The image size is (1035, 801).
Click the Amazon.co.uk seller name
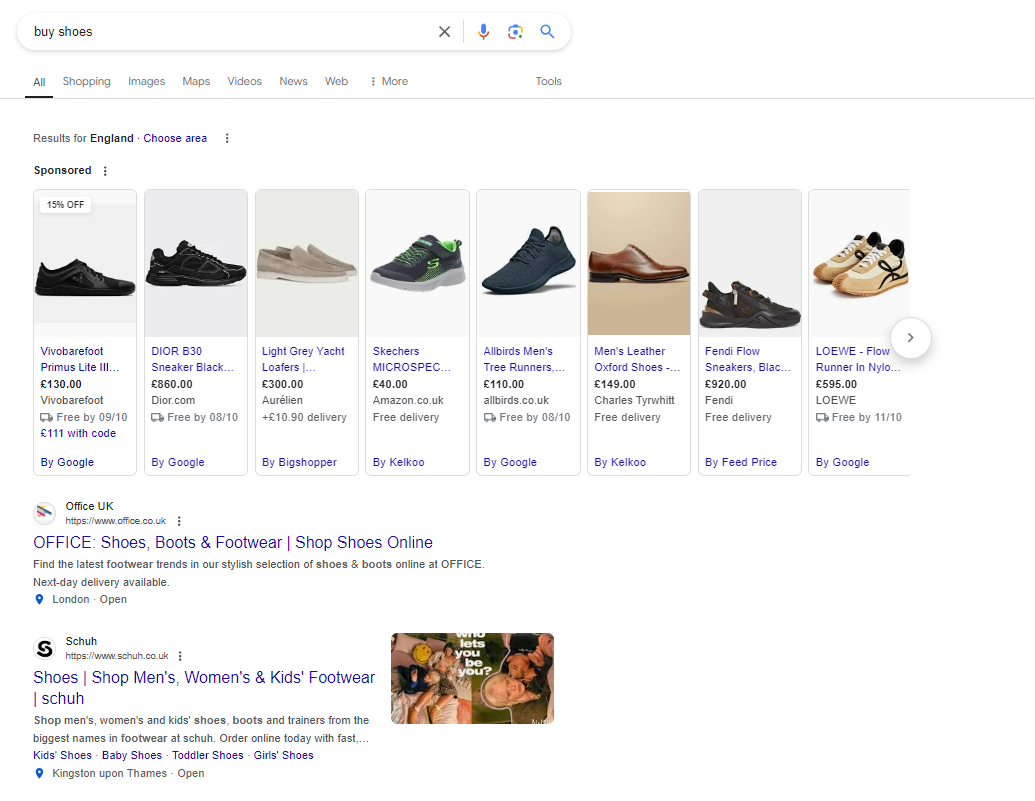408,400
